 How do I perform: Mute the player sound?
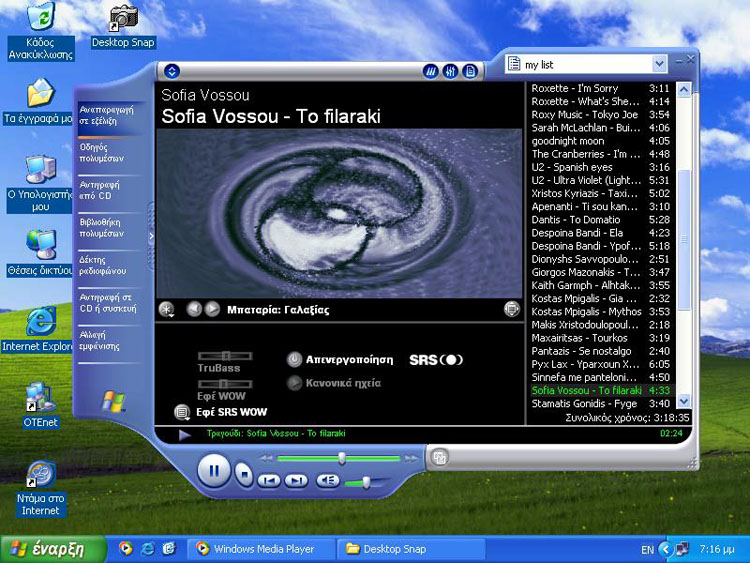[328, 480]
